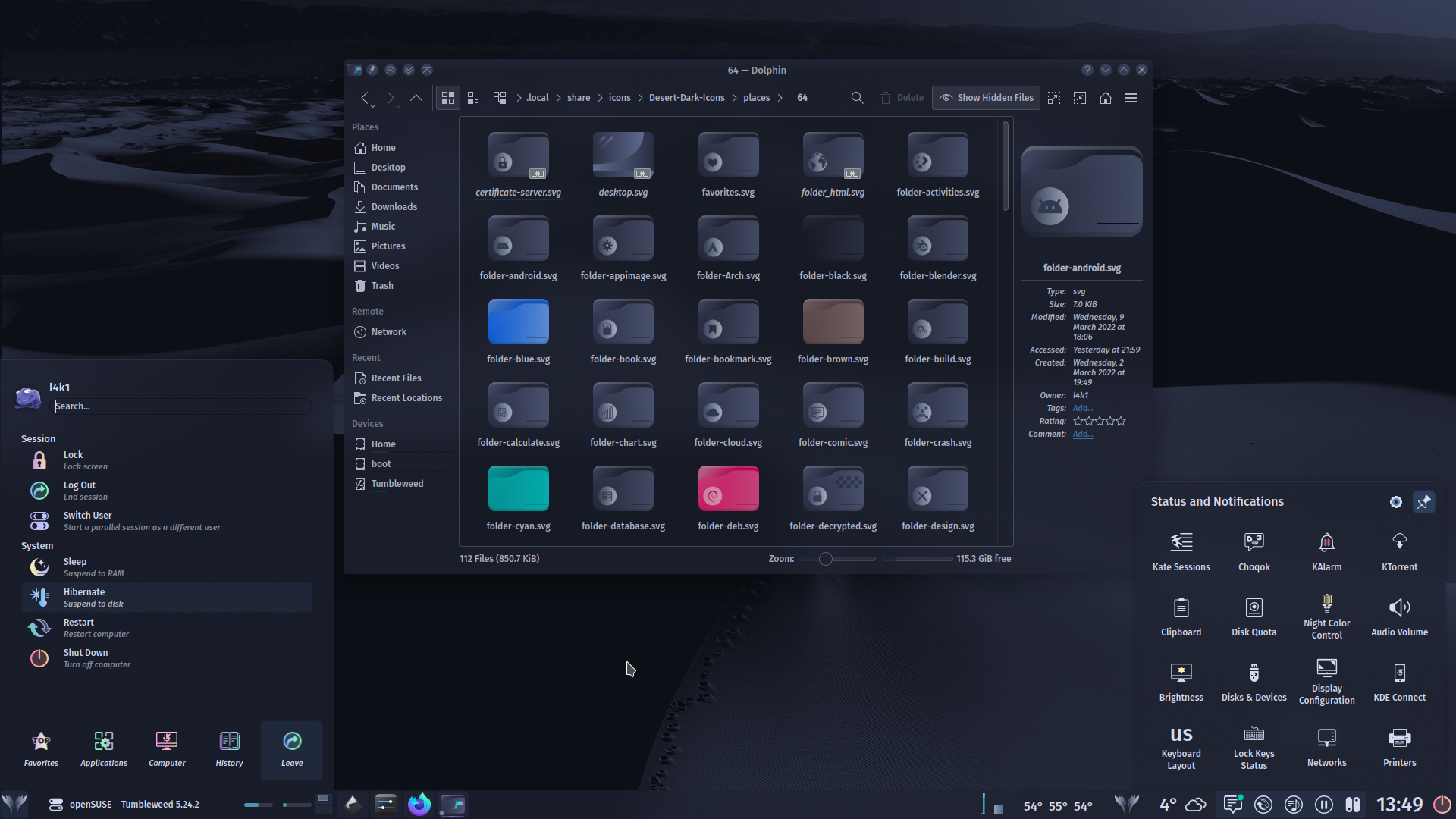Choose Restart computer option
The height and width of the screenshot is (819, 1456).
pos(167,628)
